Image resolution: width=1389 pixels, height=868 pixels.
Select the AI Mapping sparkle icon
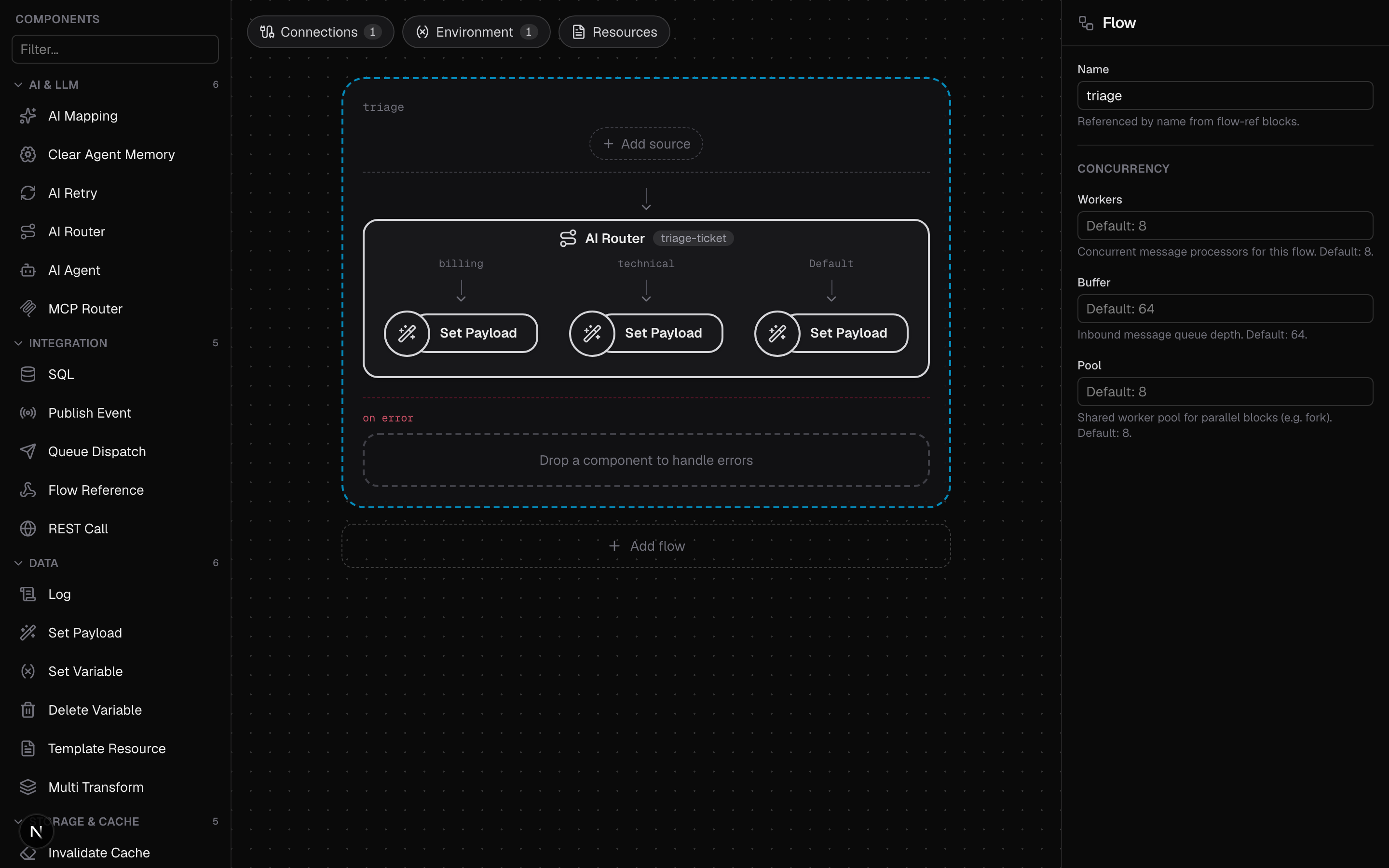(x=28, y=116)
